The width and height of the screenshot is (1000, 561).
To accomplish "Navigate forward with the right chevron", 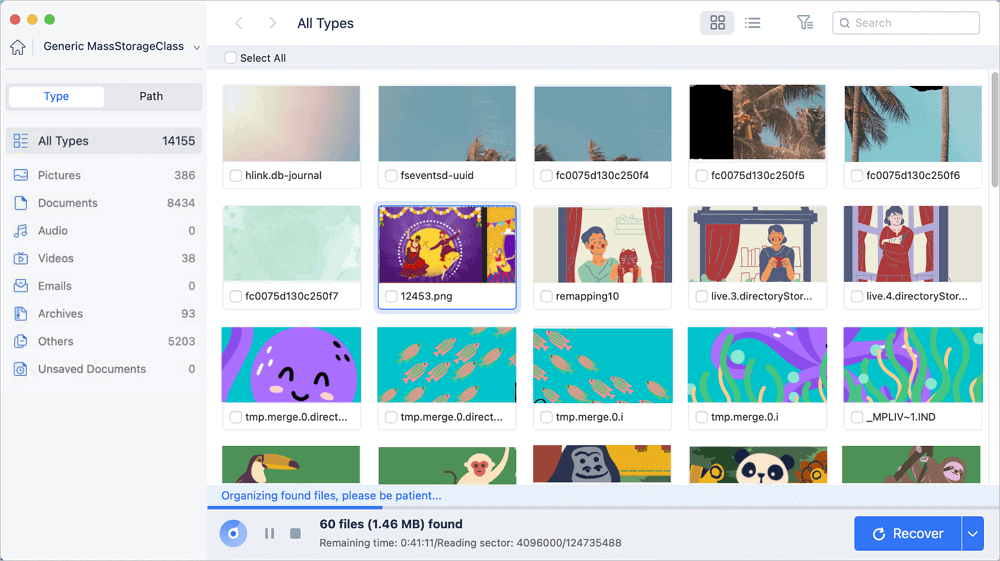I will pos(272,23).
